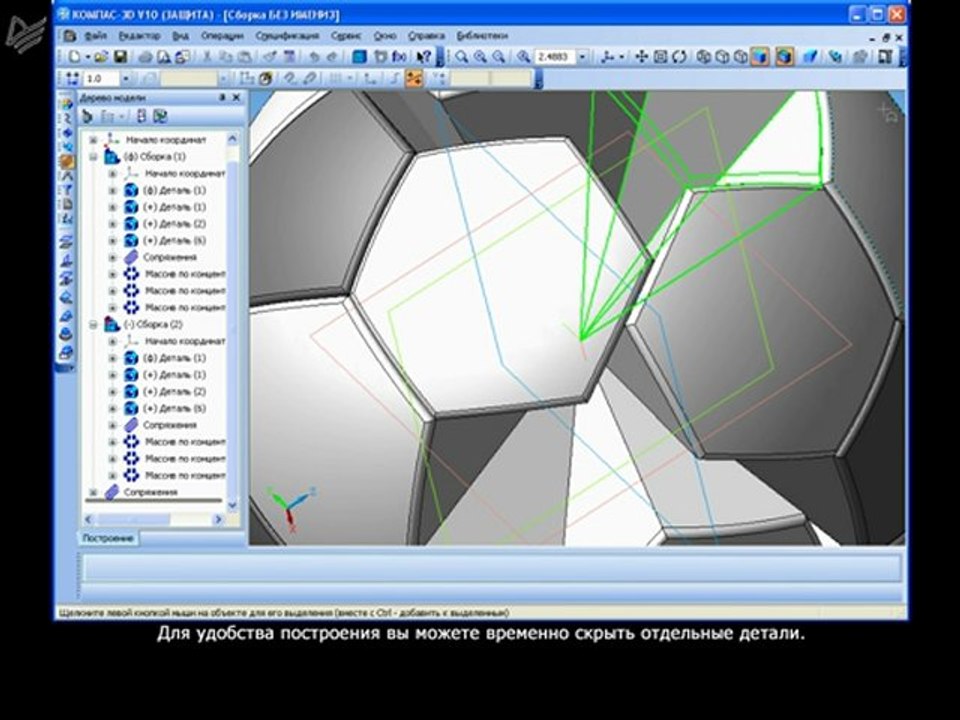Click the scale value 2.4883 field
960x720 pixels.
click(x=555, y=57)
